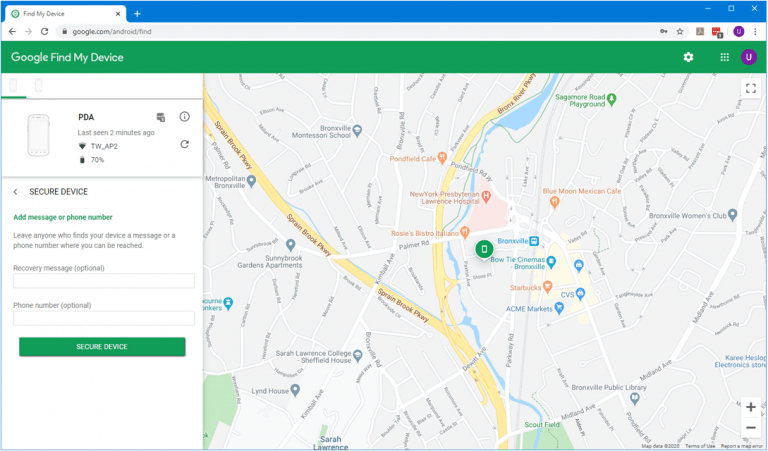Viewport: 768px width, 451px height.
Task: Select the ACME Markets map pin
Action: pos(559,308)
